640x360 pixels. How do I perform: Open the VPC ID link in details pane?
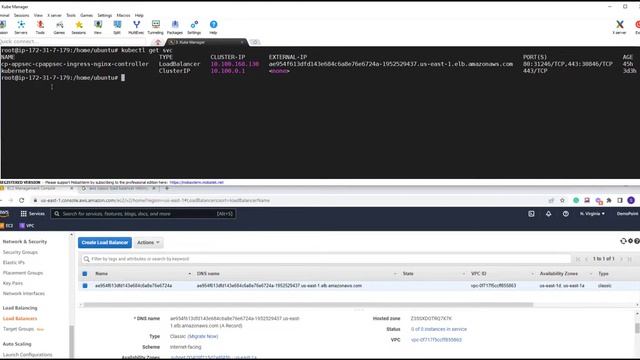click(436, 340)
